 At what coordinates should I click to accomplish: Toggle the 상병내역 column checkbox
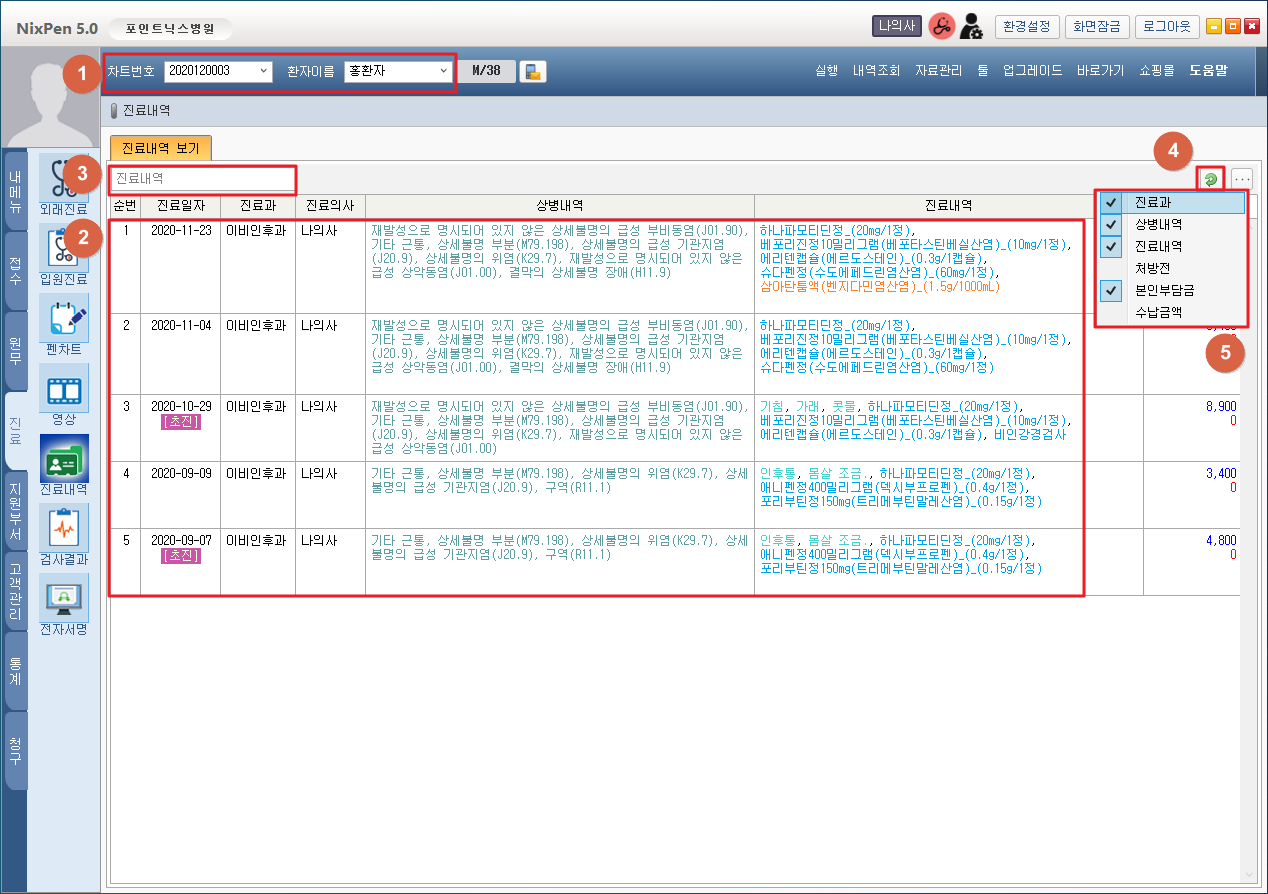tap(1110, 224)
